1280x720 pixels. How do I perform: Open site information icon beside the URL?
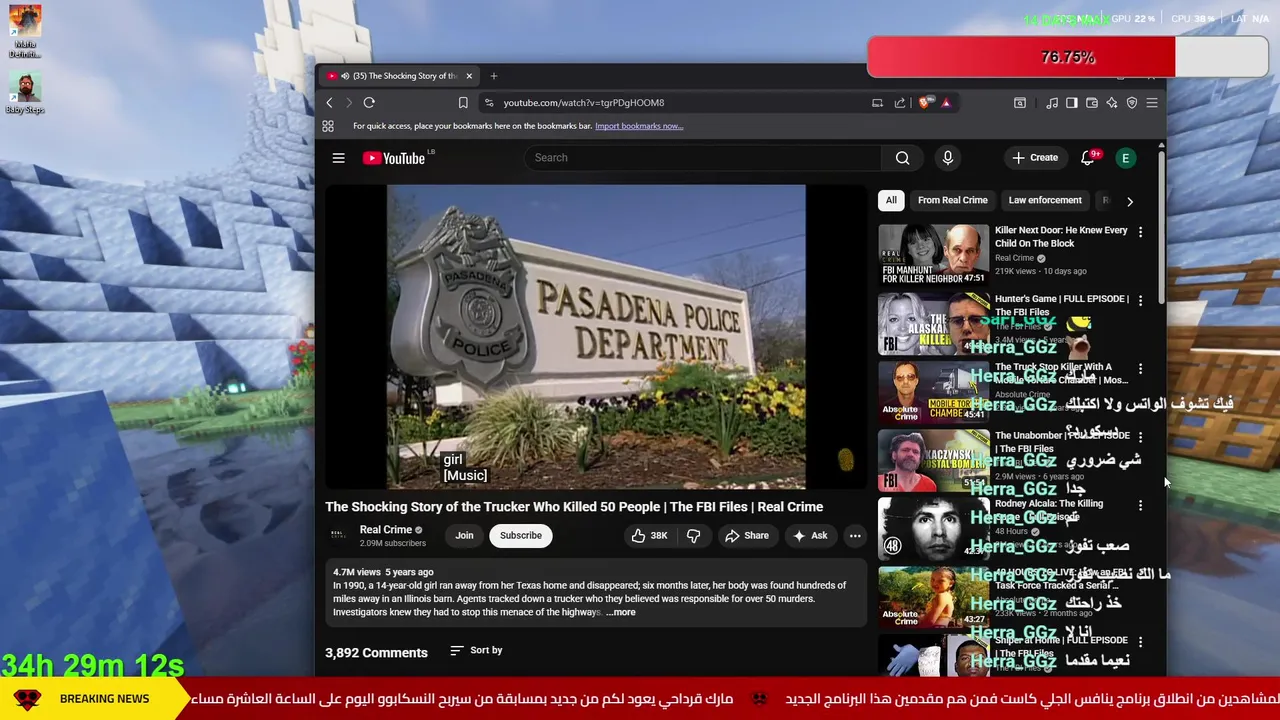point(488,103)
